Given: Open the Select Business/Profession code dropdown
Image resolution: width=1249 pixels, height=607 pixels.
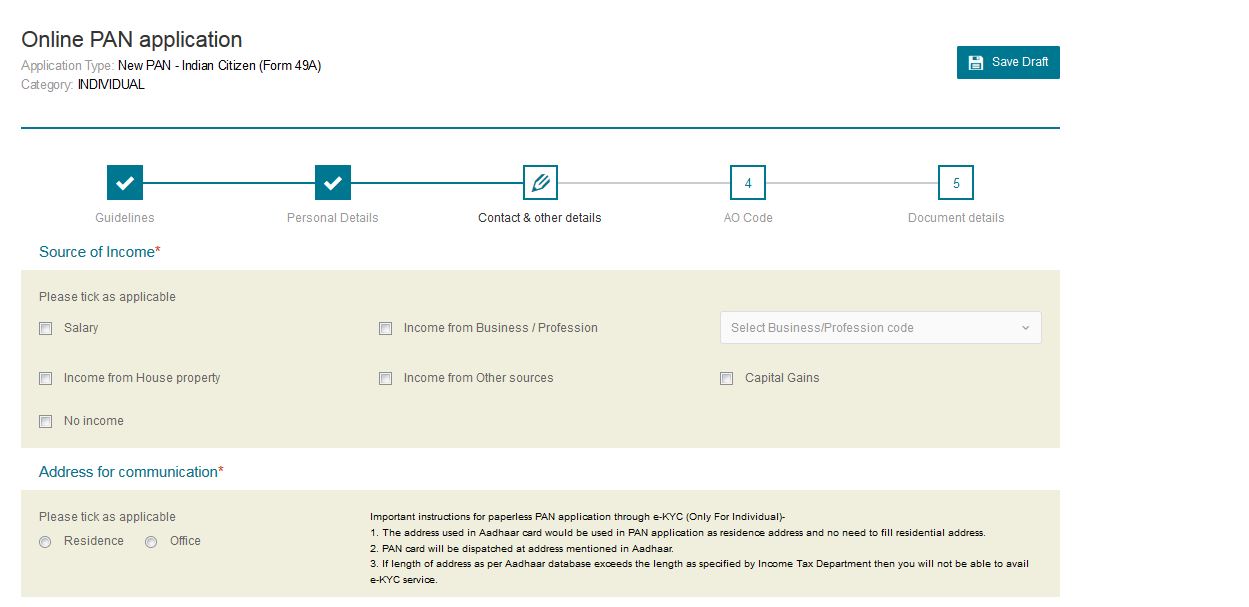Looking at the screenshot, I should 880,328.
